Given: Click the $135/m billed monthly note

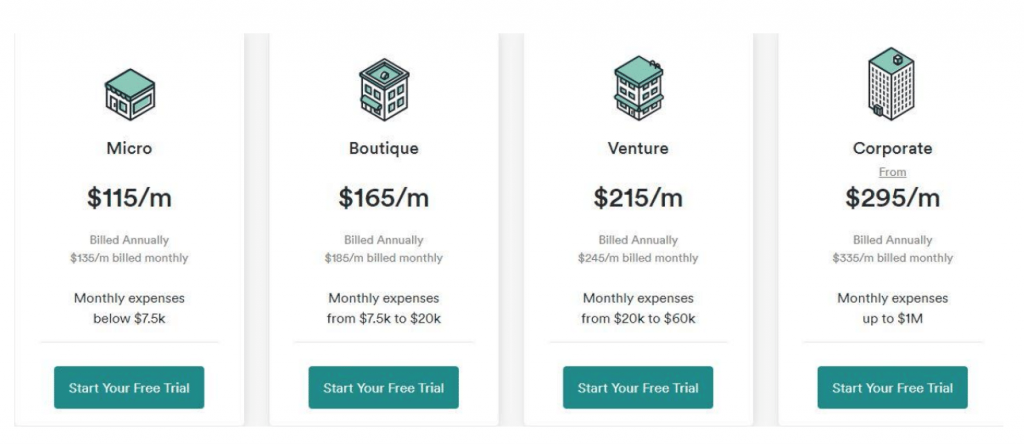Looking at the screenshot, I should click(129, 258).
